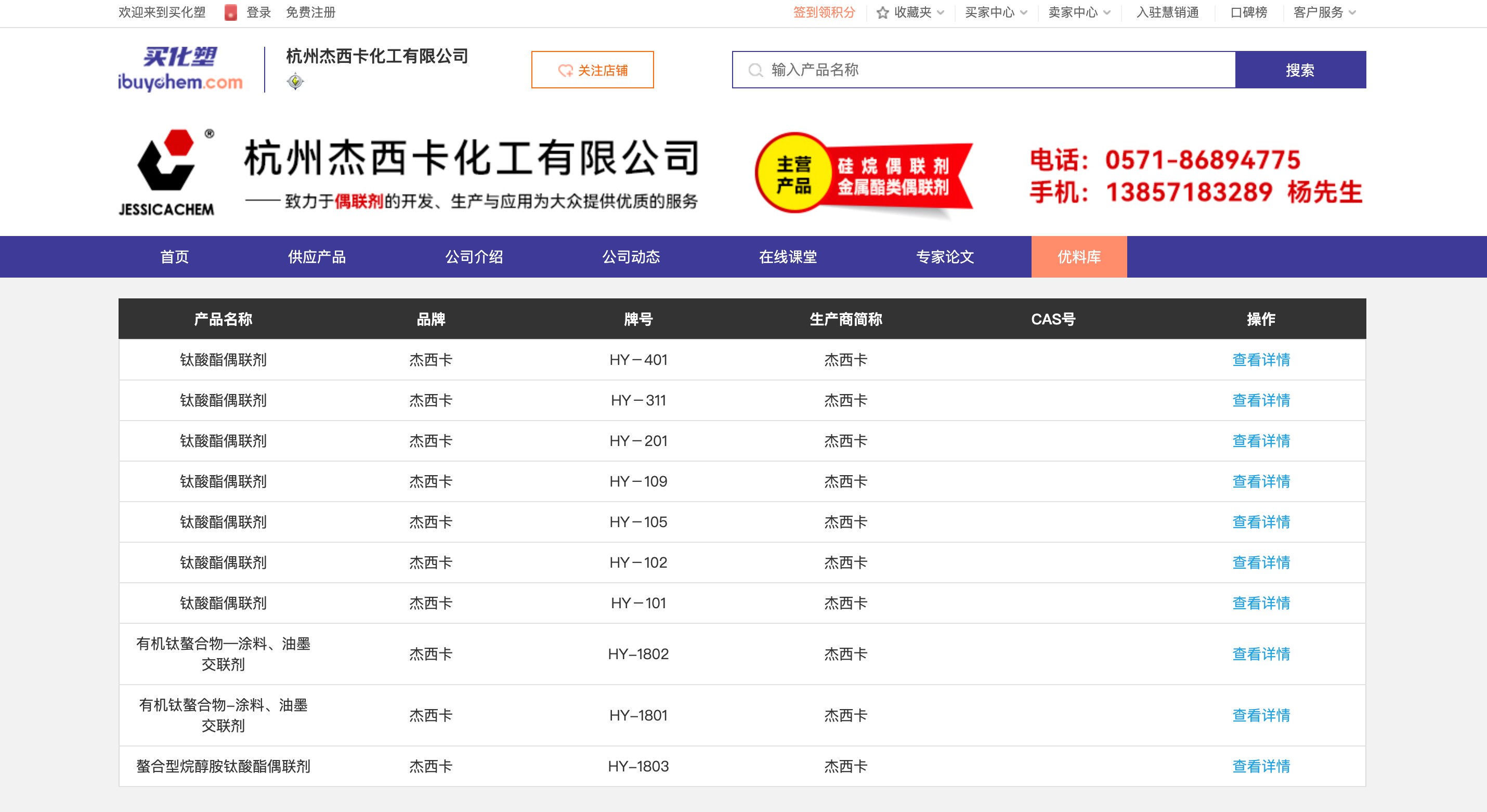View details for HY-102 row
The width and height of the screenshot is (1487, 812).
[x=1261, y=562]
